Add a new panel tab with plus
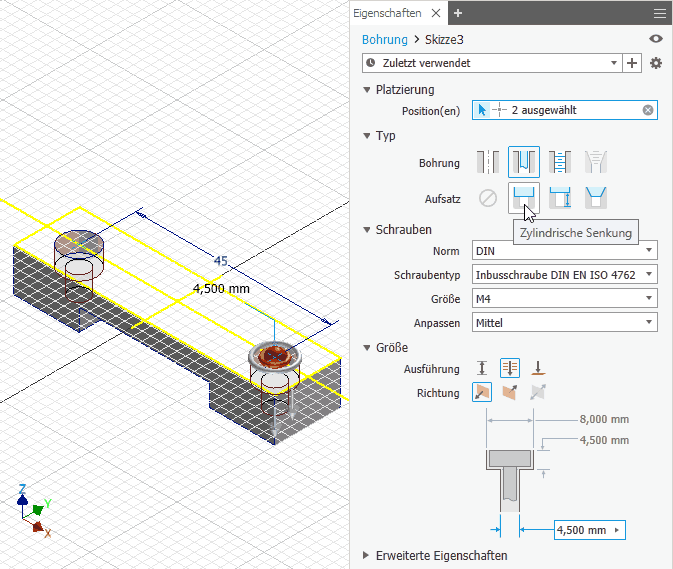 [x=458, y=13]
